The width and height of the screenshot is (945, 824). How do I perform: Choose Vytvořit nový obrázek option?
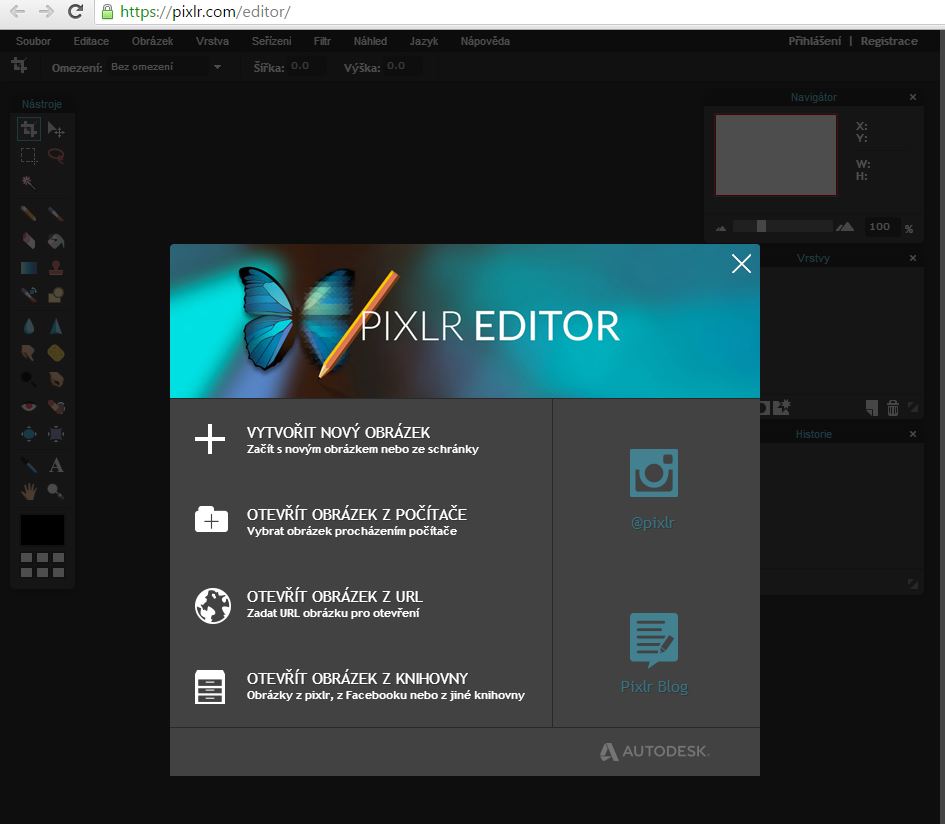click(360, 439)
